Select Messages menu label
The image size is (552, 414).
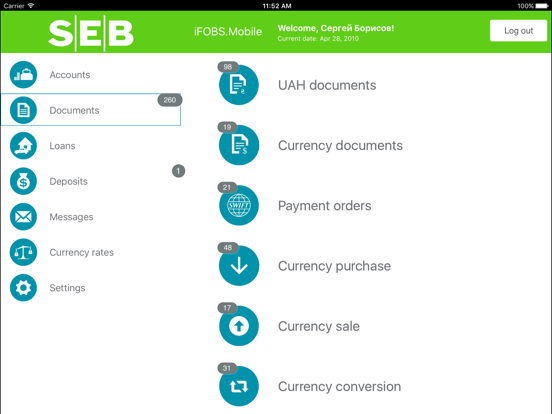pos(71,217)
